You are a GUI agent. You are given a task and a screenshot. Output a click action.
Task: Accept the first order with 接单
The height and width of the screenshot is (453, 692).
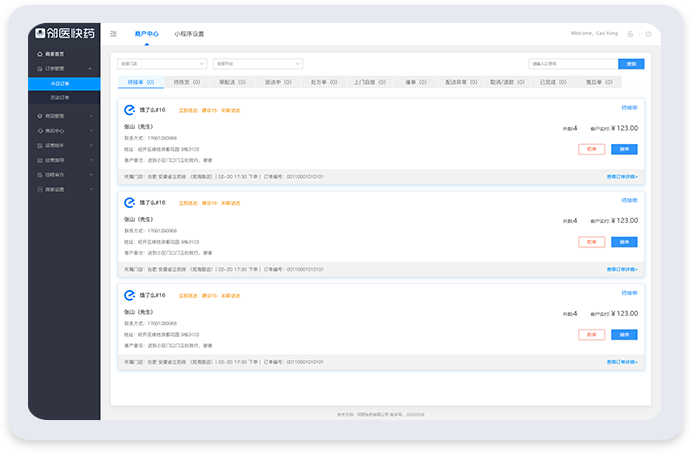(x=624, y=149)
